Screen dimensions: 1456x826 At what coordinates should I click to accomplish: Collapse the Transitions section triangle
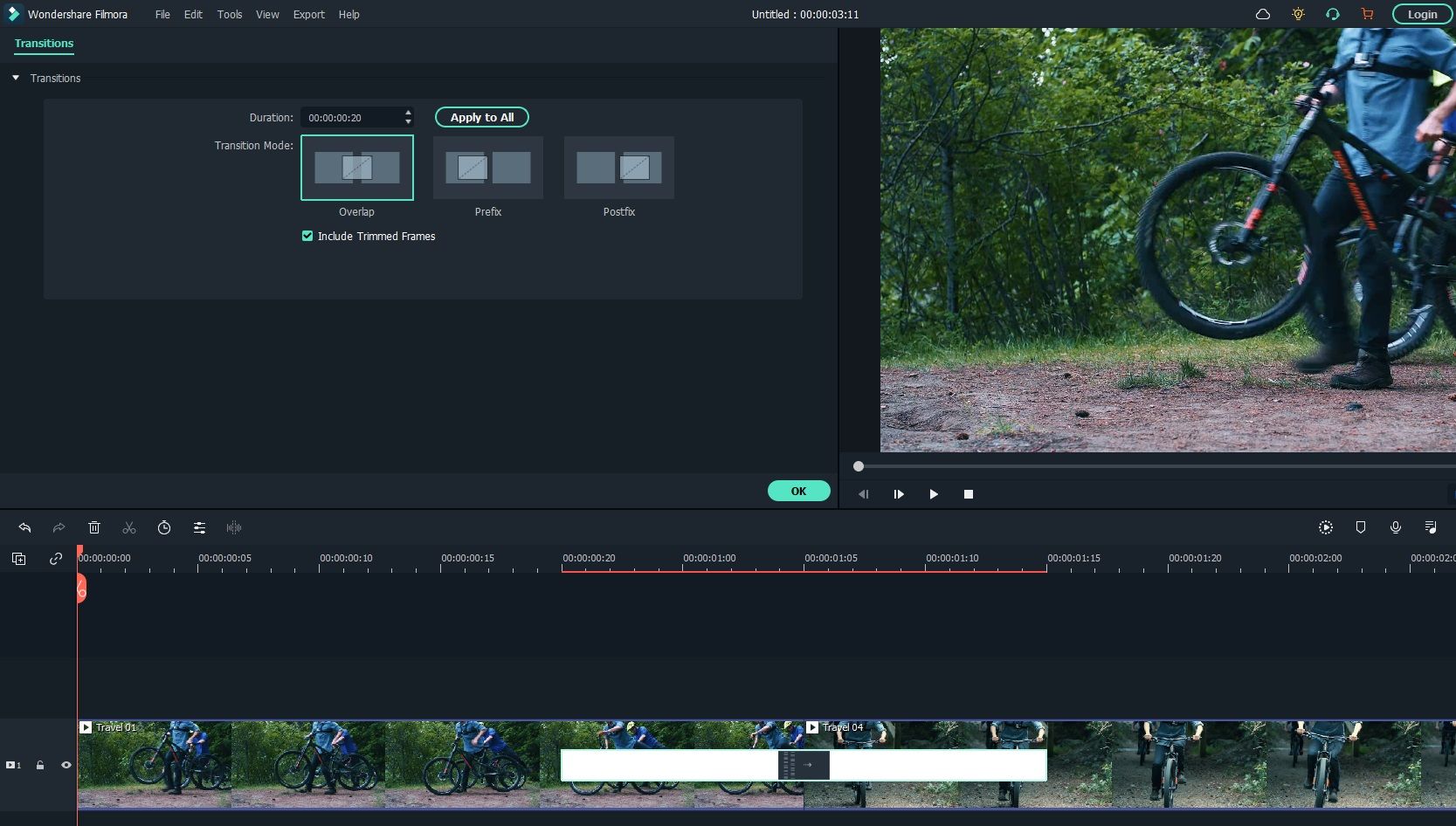(16, 78)
